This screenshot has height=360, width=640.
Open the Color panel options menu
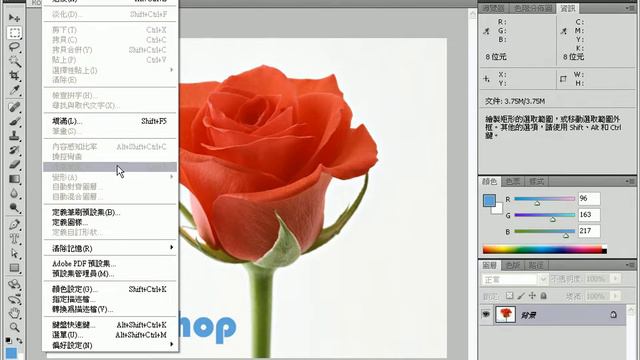[630, 181]
